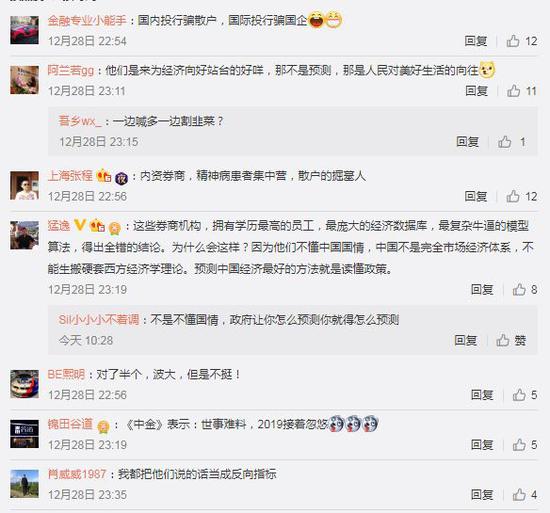This screenshot has width=550, height=513.
Task: Click 回复 under 猛逸's comment
Action: 482,290
